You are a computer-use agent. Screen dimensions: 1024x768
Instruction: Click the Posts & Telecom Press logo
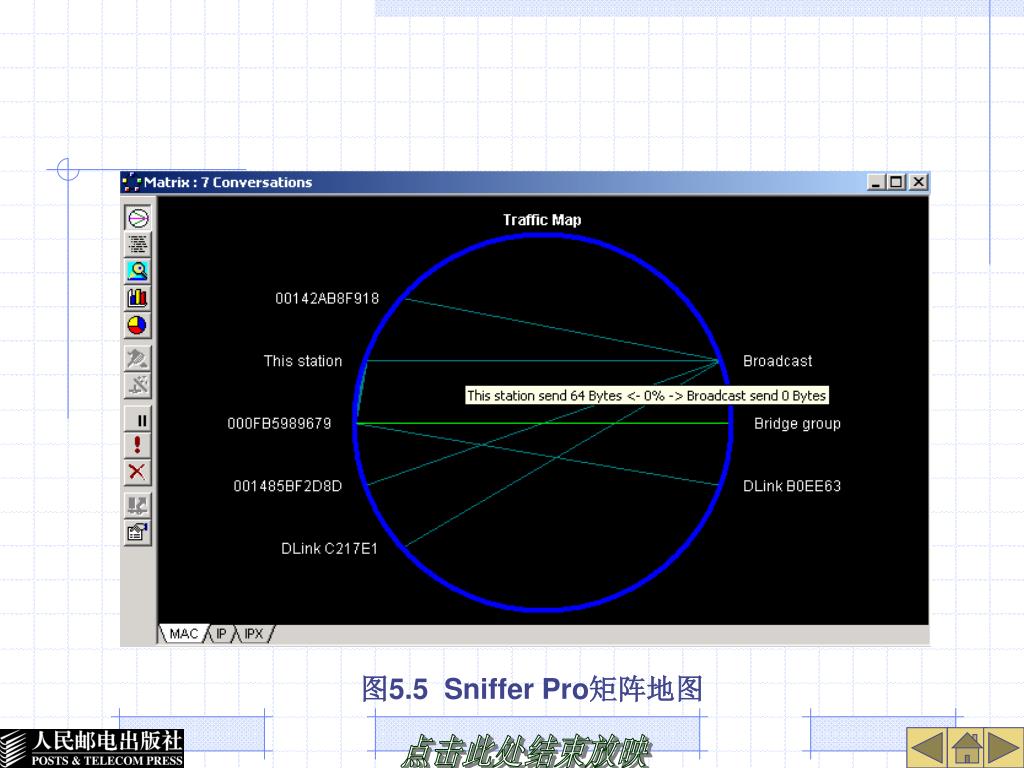pos(92,748)
